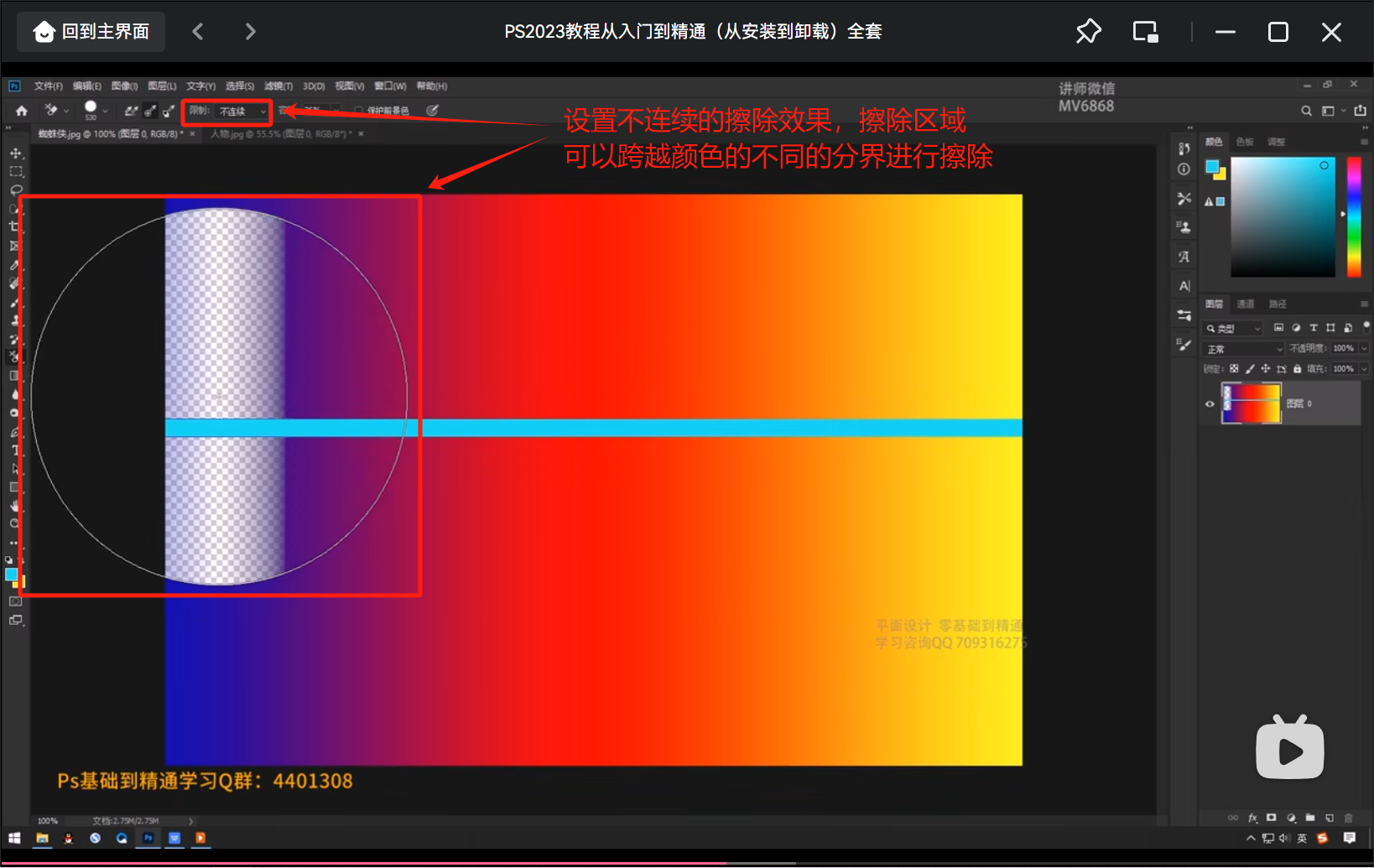Select the Healing Brush tool
This screenshot has width=1374, height=868.
[x=15, y=283]
